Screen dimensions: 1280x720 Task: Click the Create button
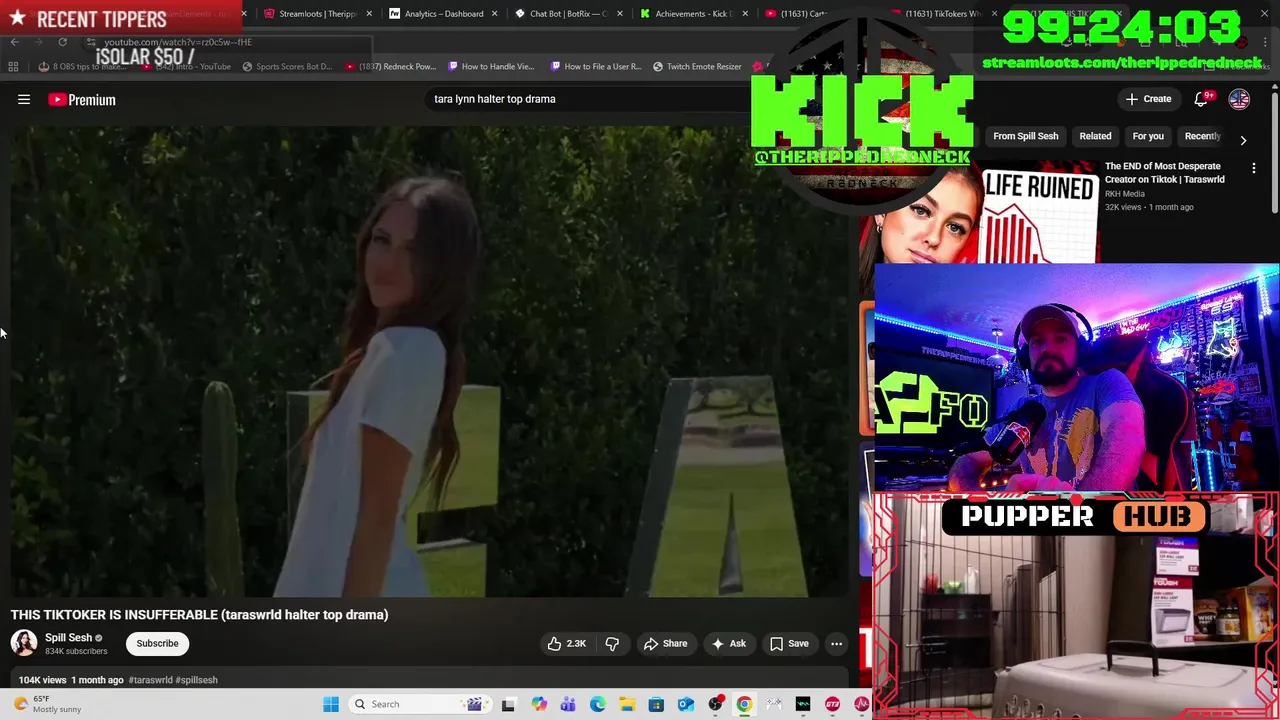pyautogui.click(x=1148, y=99)
